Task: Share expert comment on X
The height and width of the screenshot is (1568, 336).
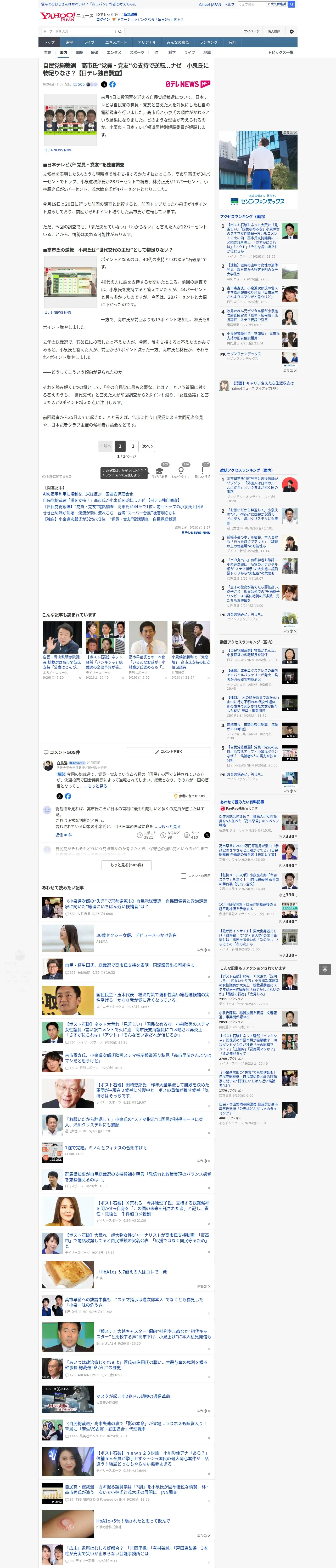Action: (59, 796)
